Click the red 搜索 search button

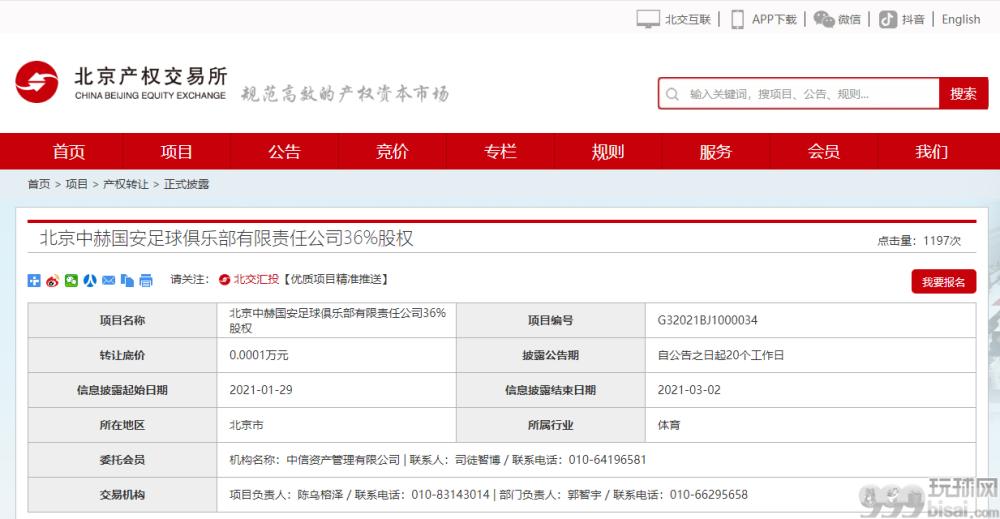(963, 94)
